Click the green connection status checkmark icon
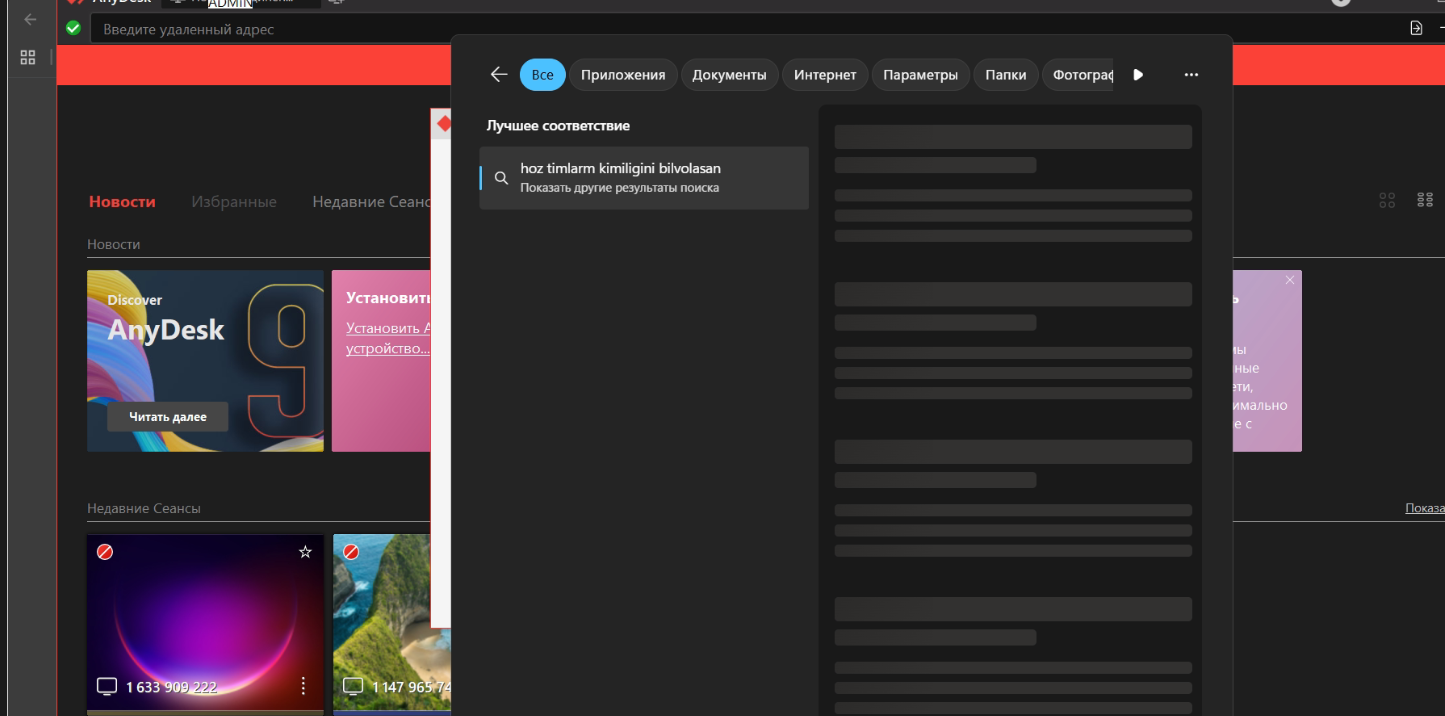 click(x=73, y=28)
